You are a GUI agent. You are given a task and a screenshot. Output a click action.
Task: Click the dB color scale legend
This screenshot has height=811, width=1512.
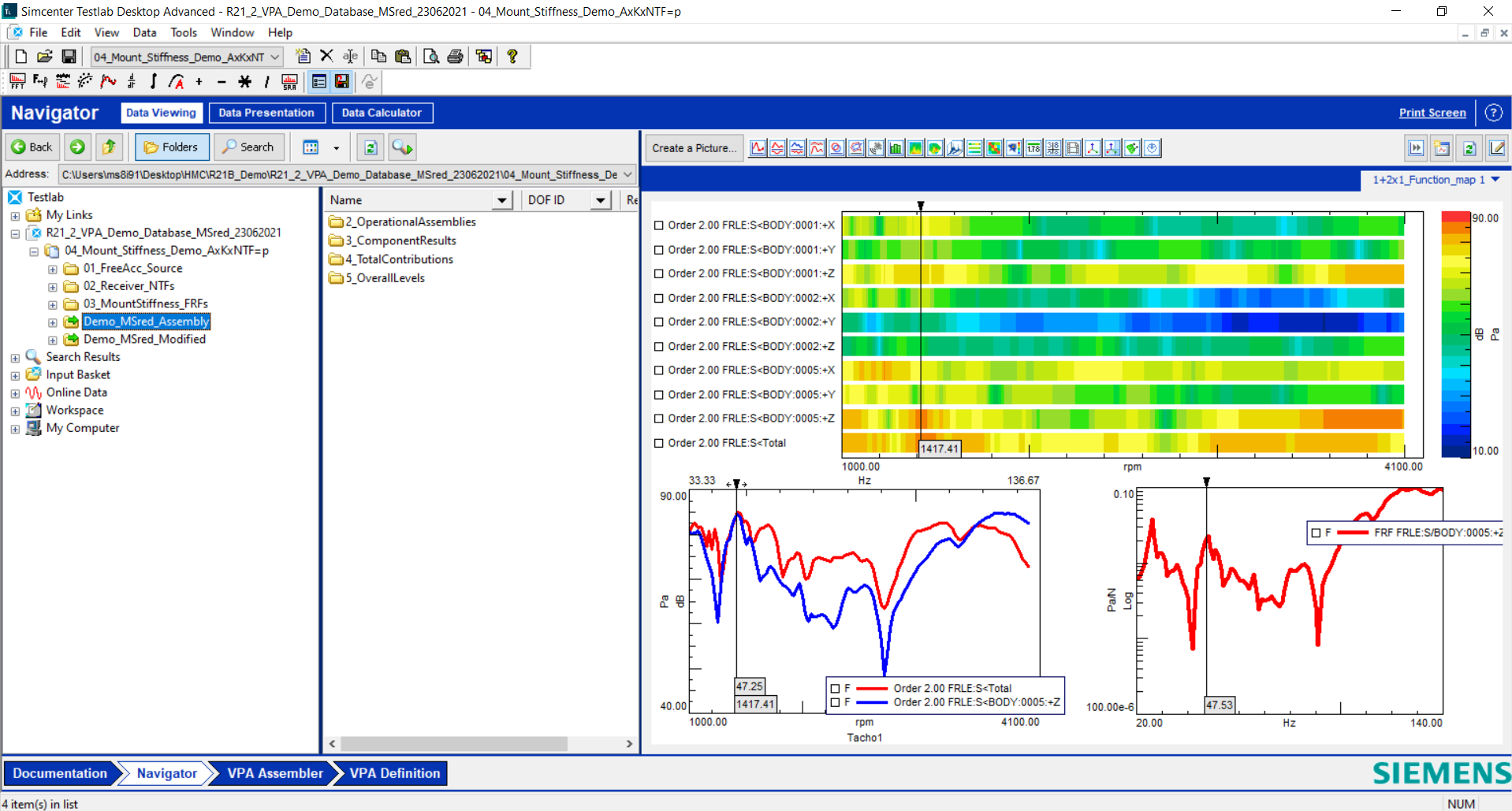coord(1453,331)
